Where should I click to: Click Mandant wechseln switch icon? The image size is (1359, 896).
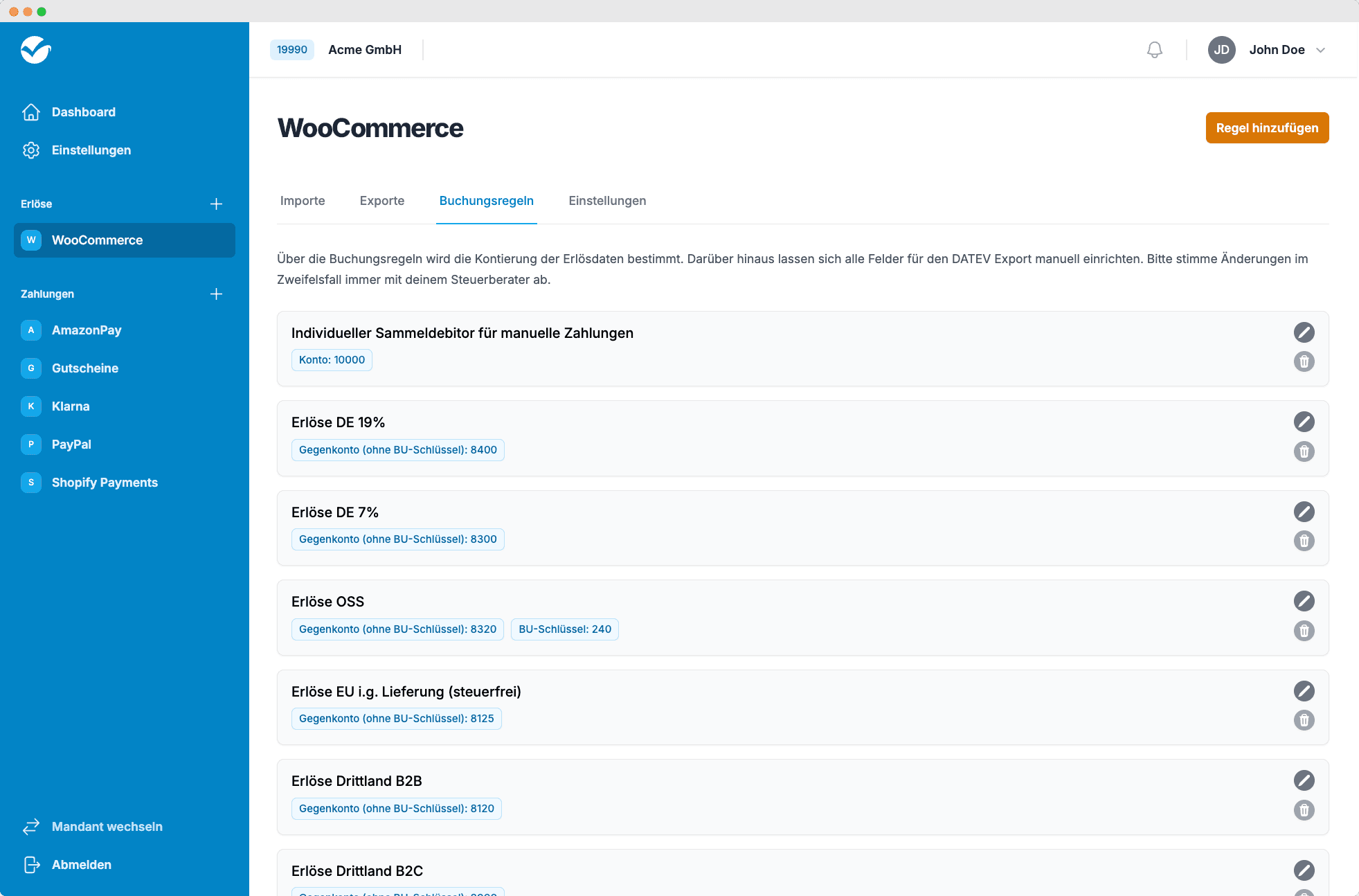pyautogui.click(x=31, y=827)
